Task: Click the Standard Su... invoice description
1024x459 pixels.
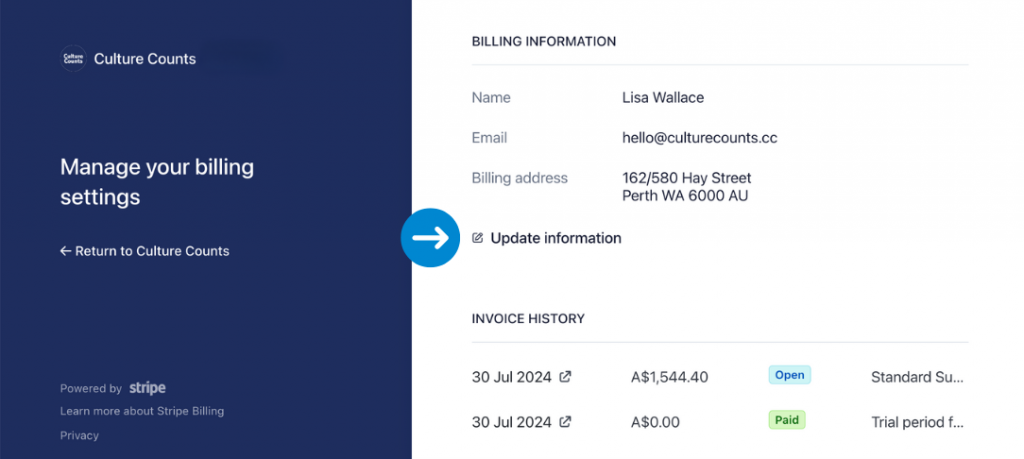Action: click(917, 377)
